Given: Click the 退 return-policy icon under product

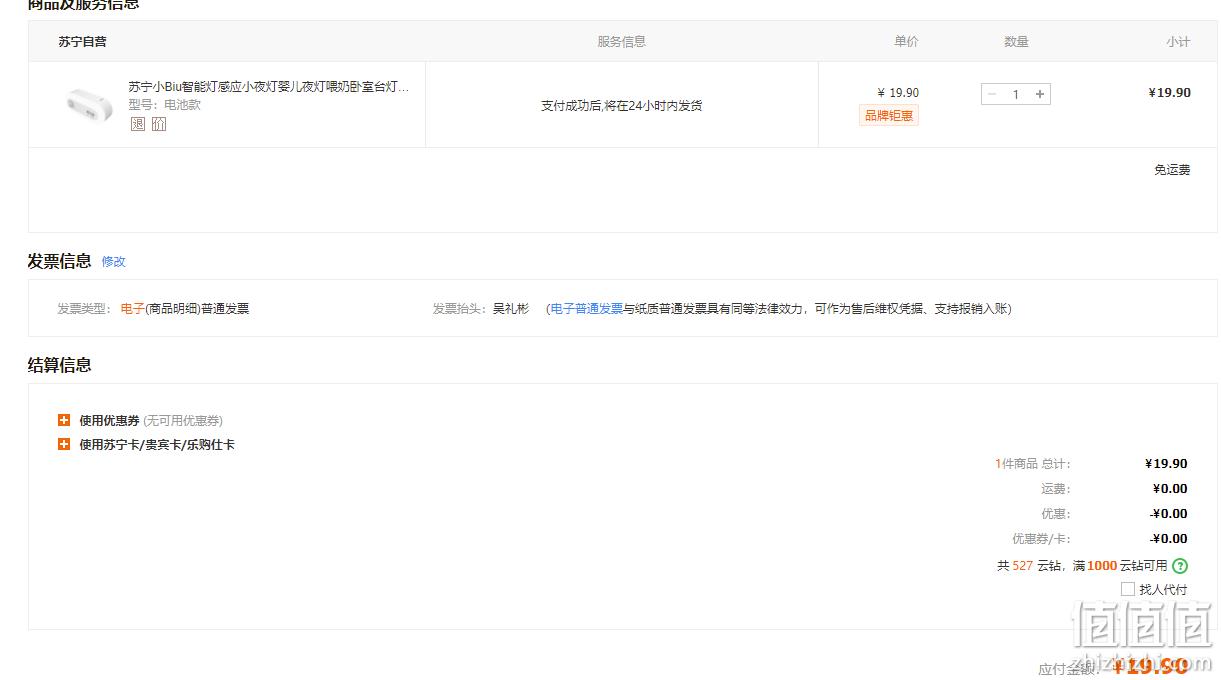Looking at the screenshot, I should tap(138, 124).
